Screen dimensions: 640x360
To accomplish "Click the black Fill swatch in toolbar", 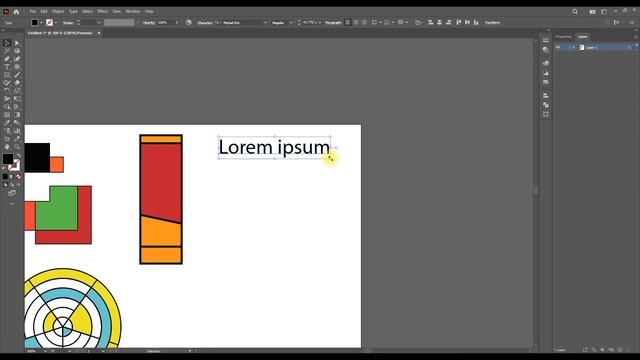I will pos(7,159).
